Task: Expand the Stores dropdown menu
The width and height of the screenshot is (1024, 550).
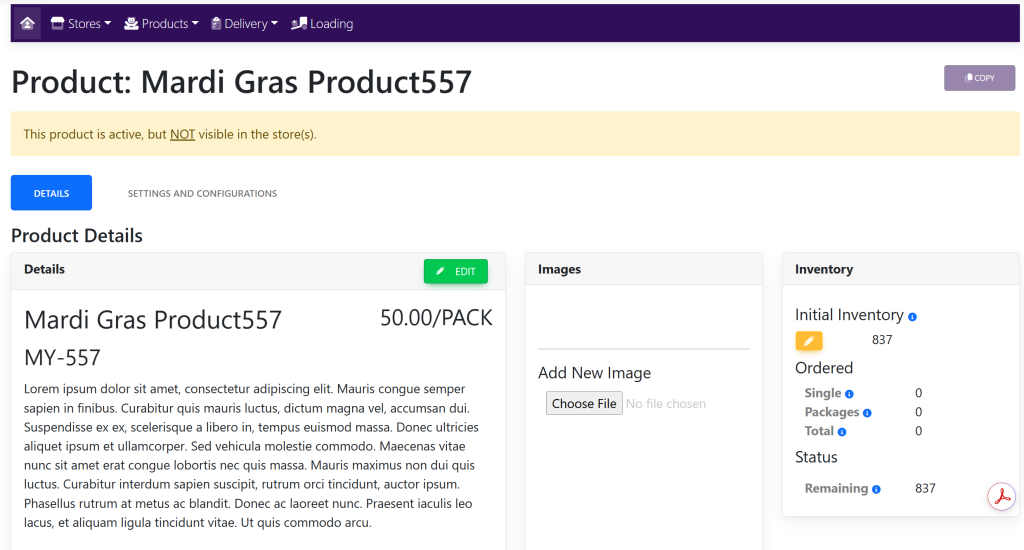Action: pos(81,23)
